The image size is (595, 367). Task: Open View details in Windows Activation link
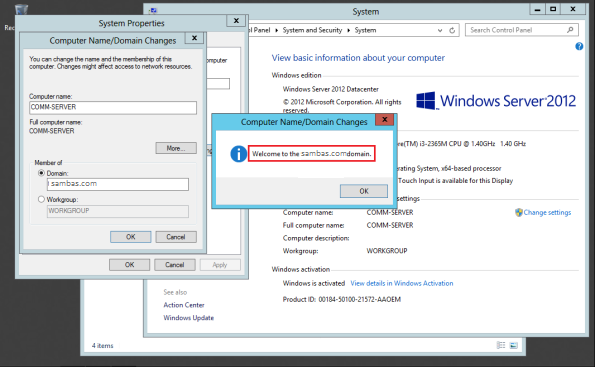point(402,283)
